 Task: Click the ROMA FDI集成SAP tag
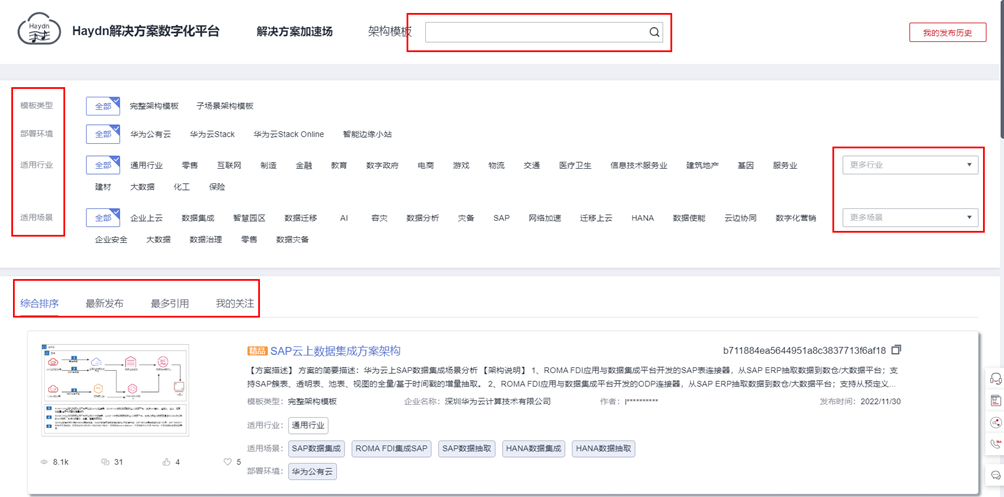click(x=392, y=449)
